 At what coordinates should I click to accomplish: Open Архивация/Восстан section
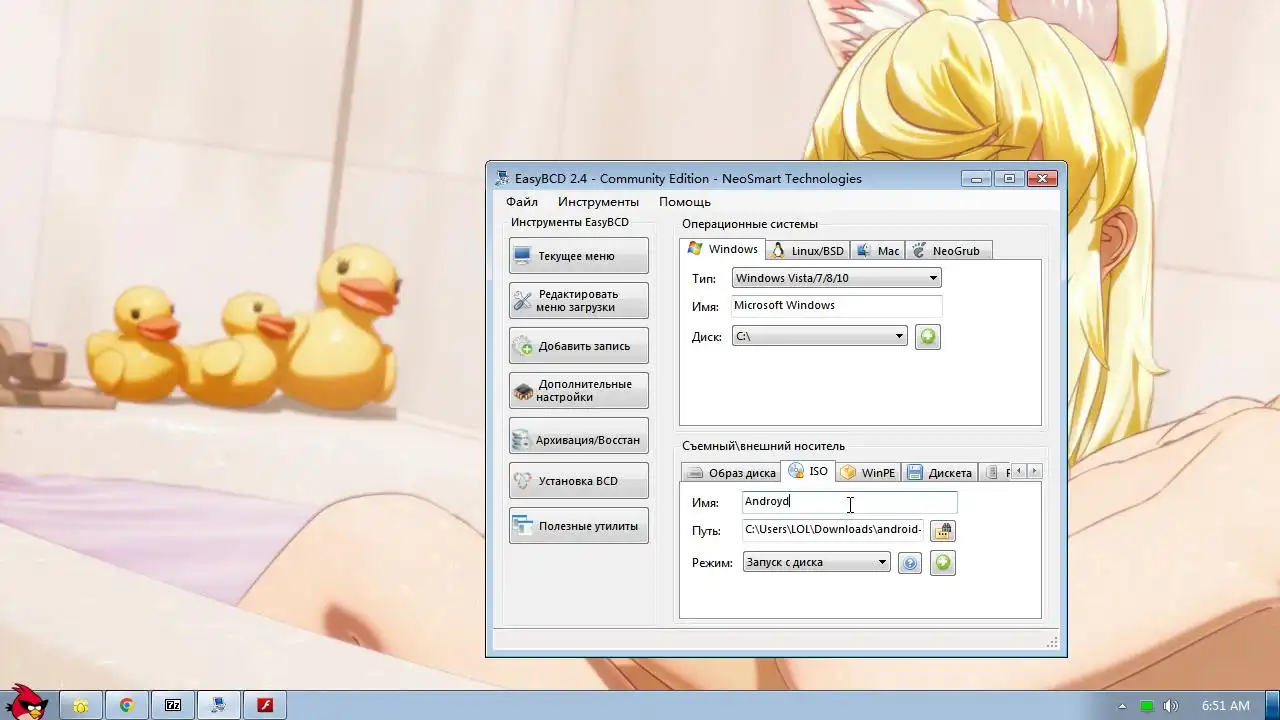click(x=578, y=436)
